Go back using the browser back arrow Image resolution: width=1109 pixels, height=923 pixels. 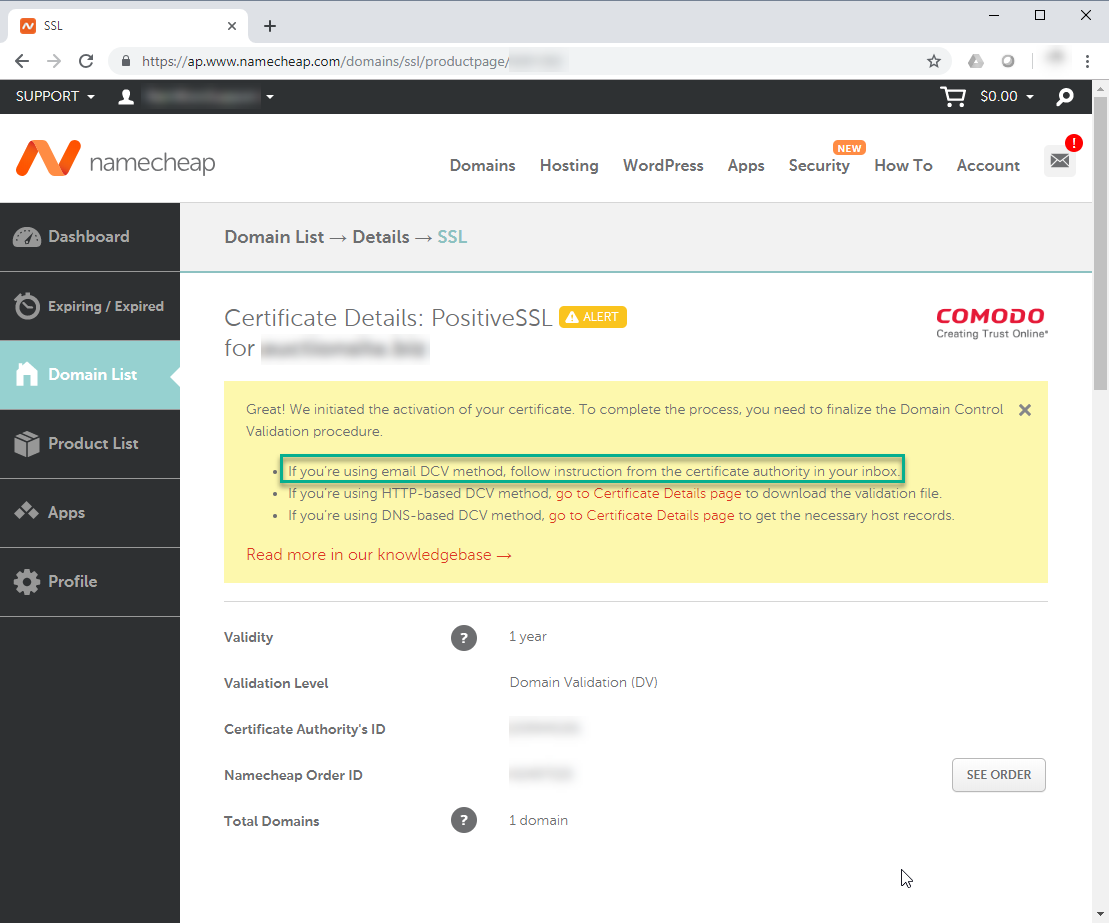point(22,61)
